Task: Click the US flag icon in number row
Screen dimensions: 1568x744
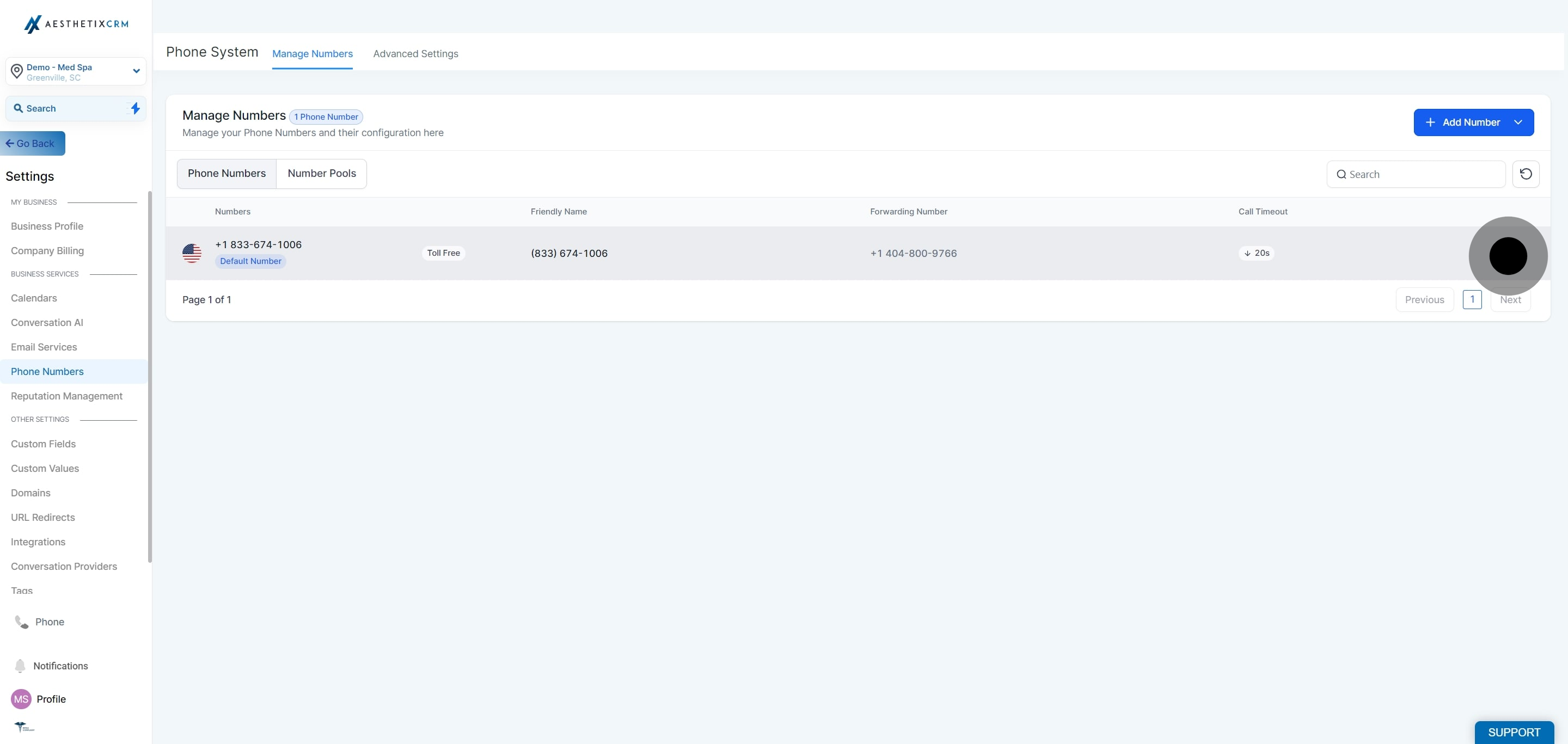Action: click(x=192, y=253)
